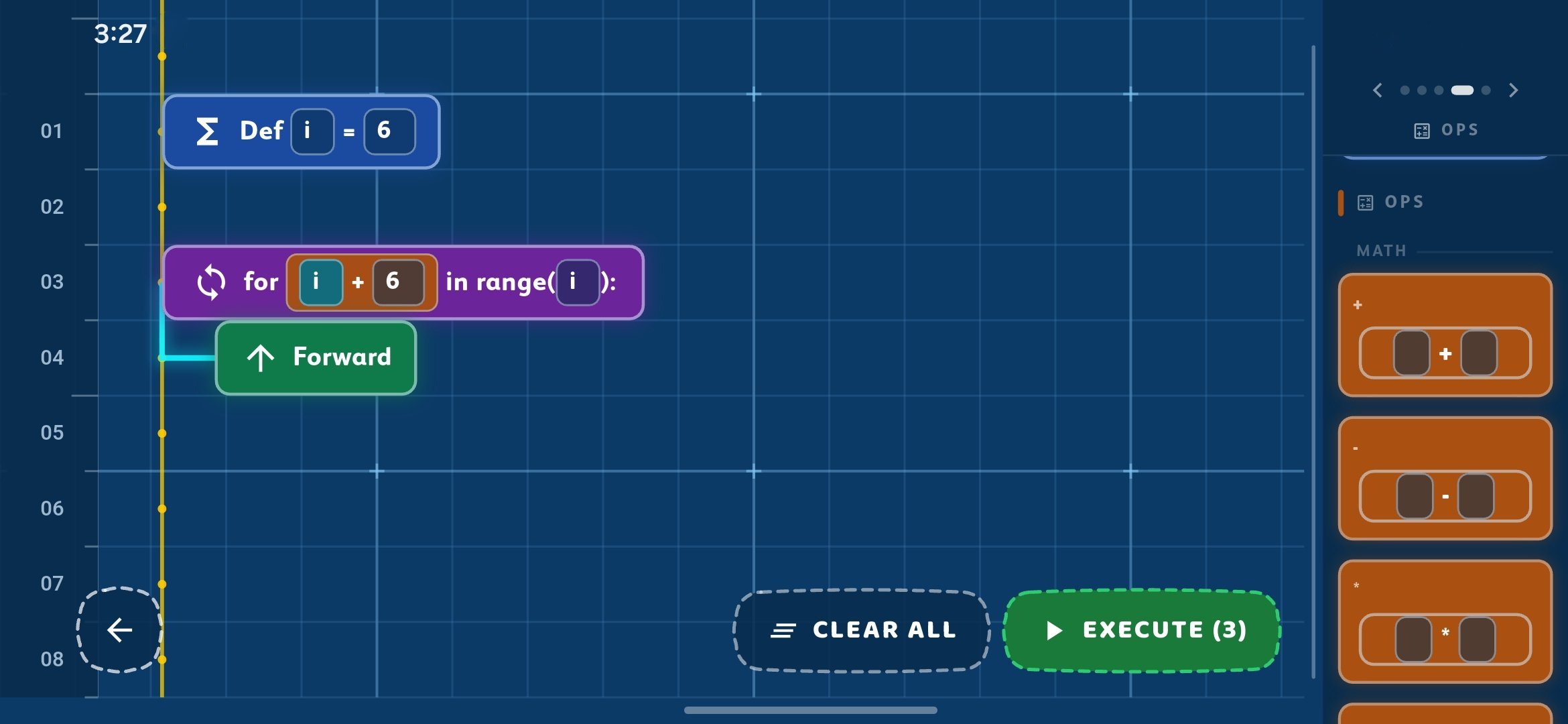Click the loop icon in the for block
Viewport: 1568px width, 724px height.
211,282
